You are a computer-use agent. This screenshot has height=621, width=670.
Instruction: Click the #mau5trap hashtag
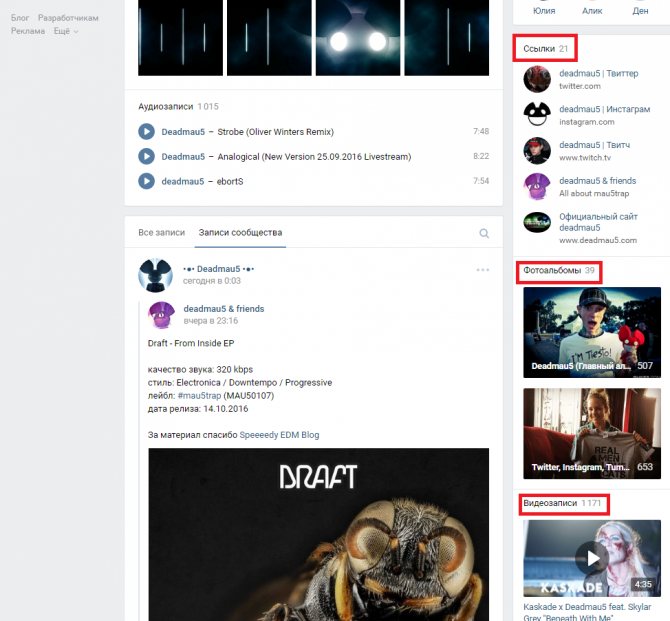point(199,395)
